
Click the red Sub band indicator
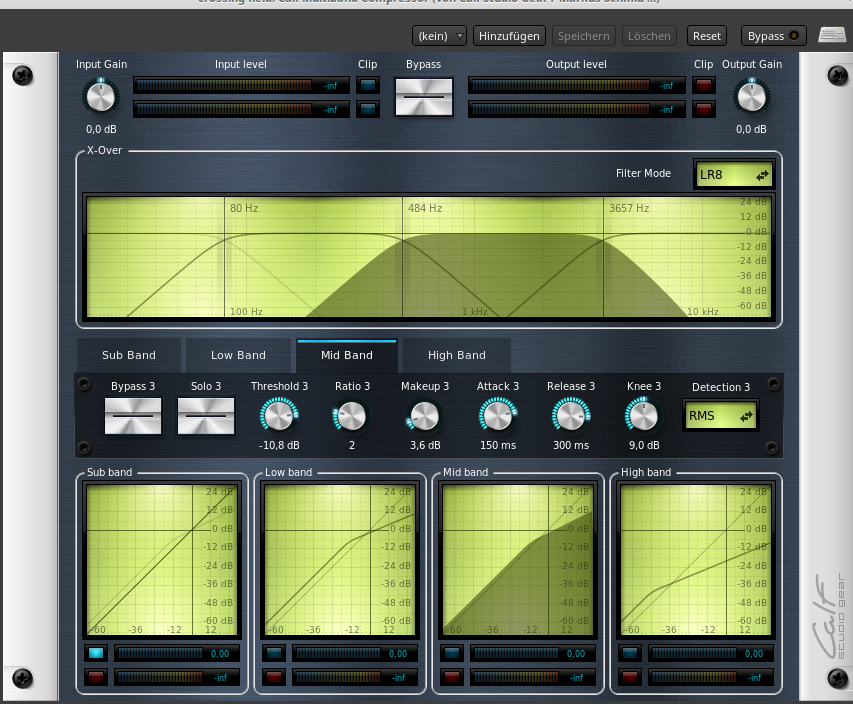pyautogui.click(x=96, y=677)
